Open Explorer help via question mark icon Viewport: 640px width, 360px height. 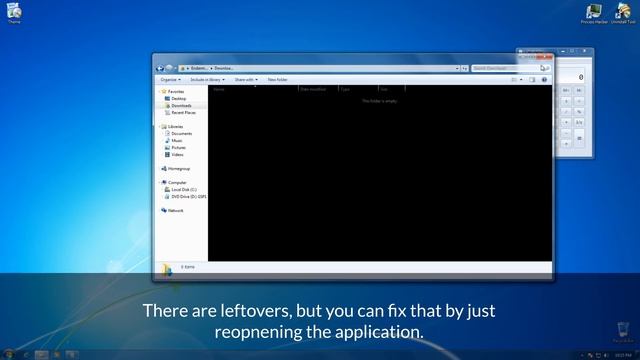(x=544, y=80)
